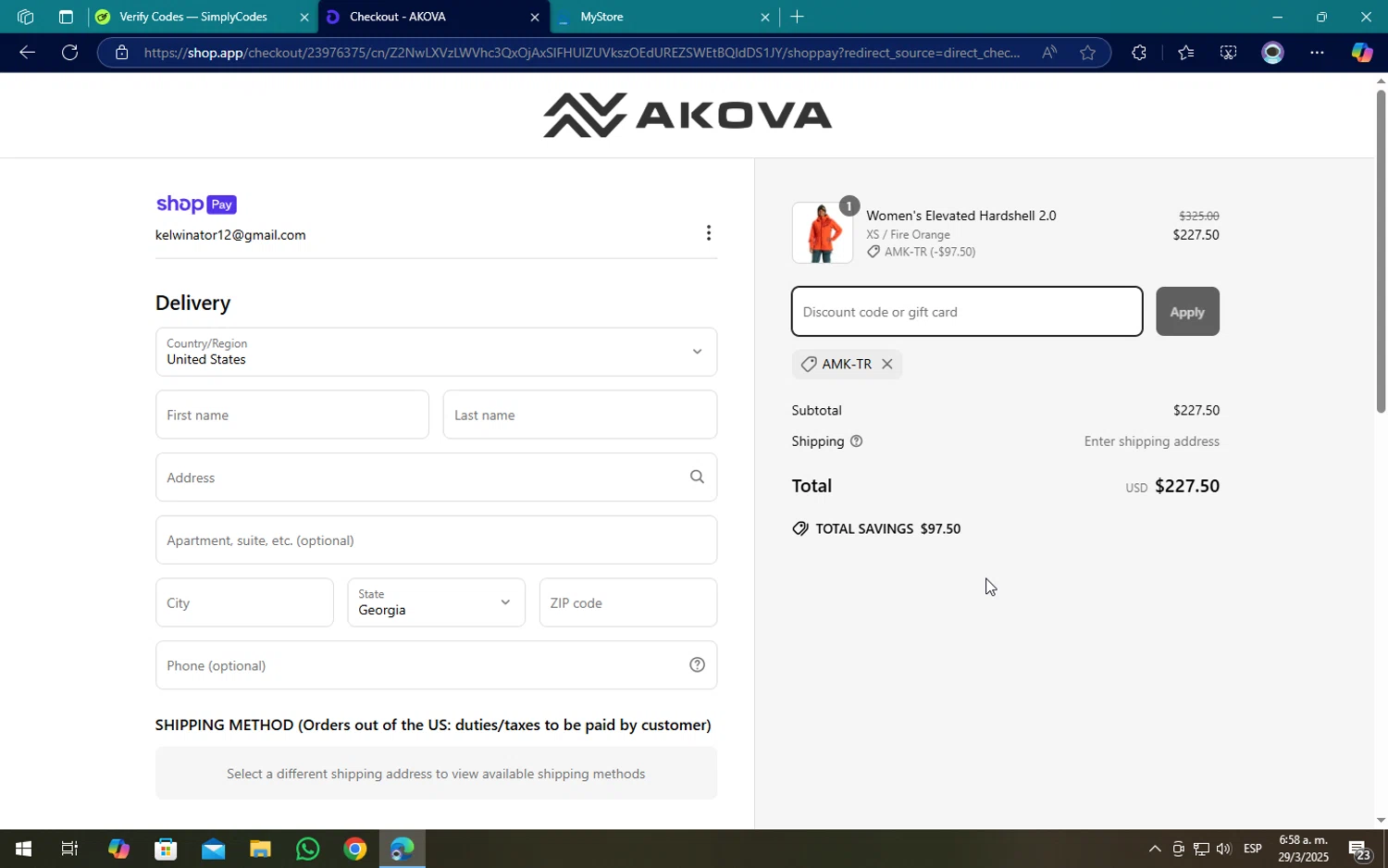
Task: Open browser essentials icon
Action: coord(1228,53)
